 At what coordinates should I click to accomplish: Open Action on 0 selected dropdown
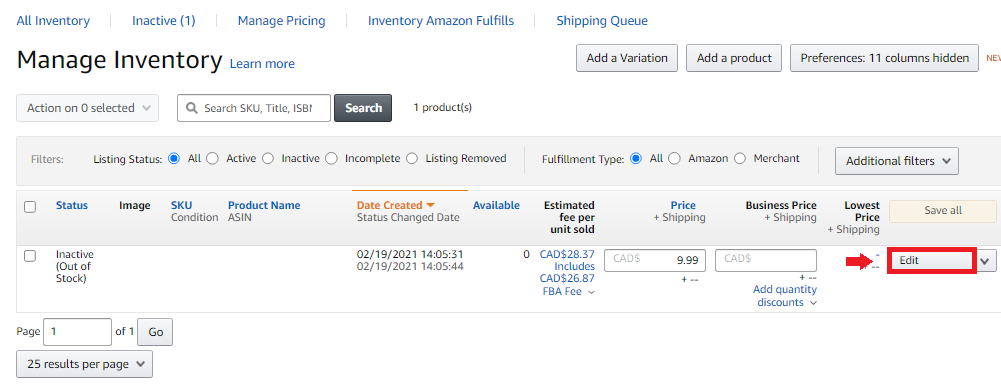tap(87, 108)
